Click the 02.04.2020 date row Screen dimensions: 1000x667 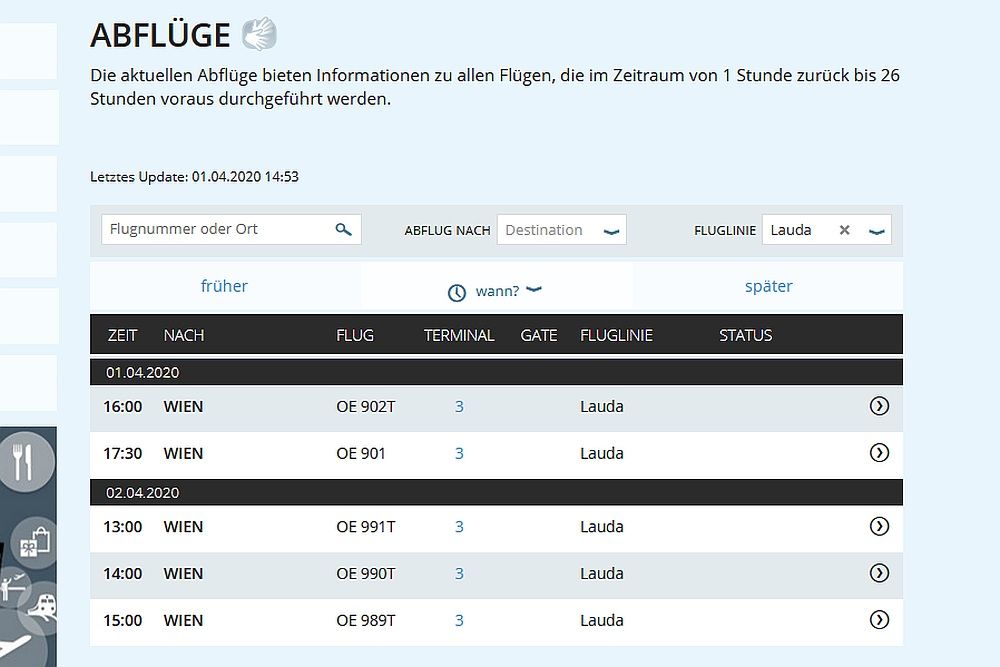[x=496, y=492]
